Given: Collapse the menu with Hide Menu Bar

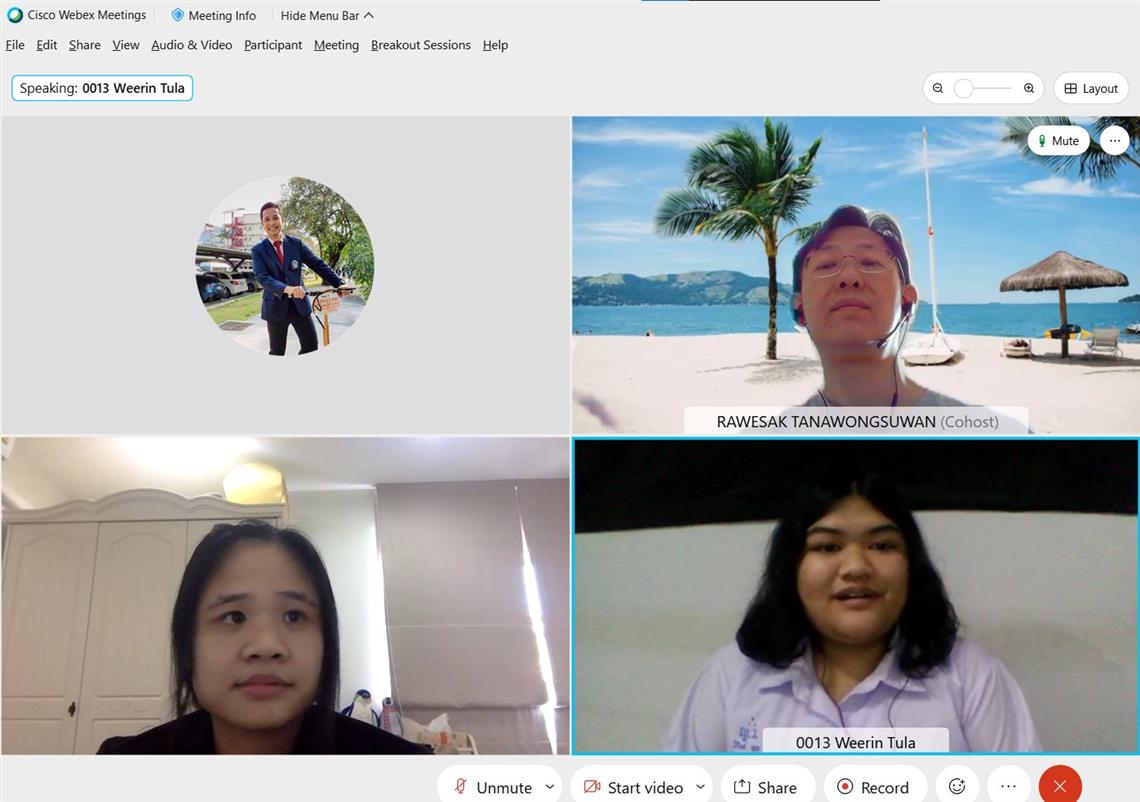Looking at the screenshot, I should (327, 15).
